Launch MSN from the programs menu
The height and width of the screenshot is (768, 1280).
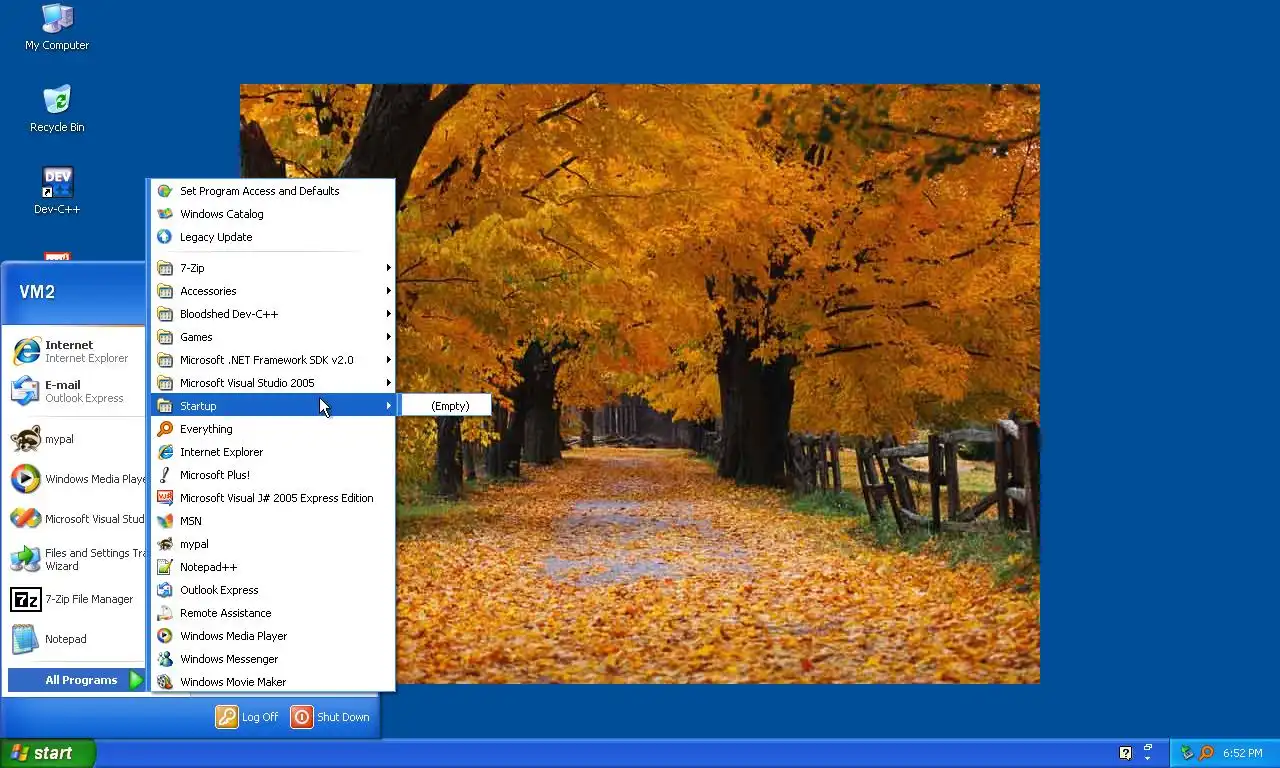pos(272,521)
